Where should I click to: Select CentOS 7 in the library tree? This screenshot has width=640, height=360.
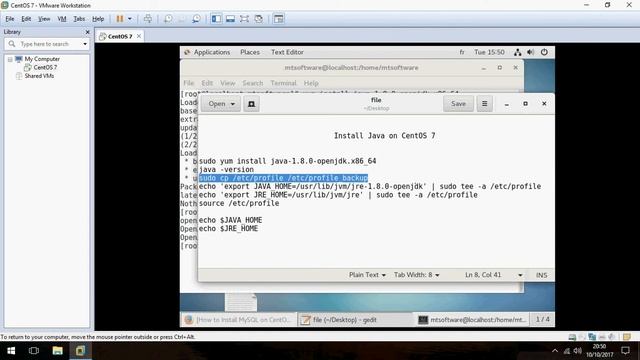point(45,67)
